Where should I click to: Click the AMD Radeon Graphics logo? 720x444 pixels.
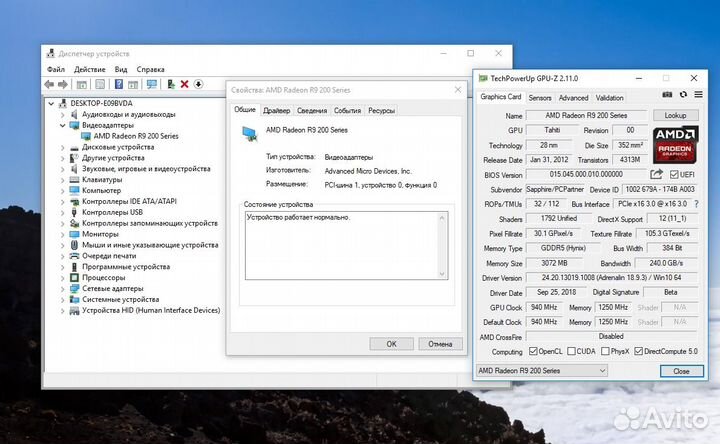[x=675, y=145]
